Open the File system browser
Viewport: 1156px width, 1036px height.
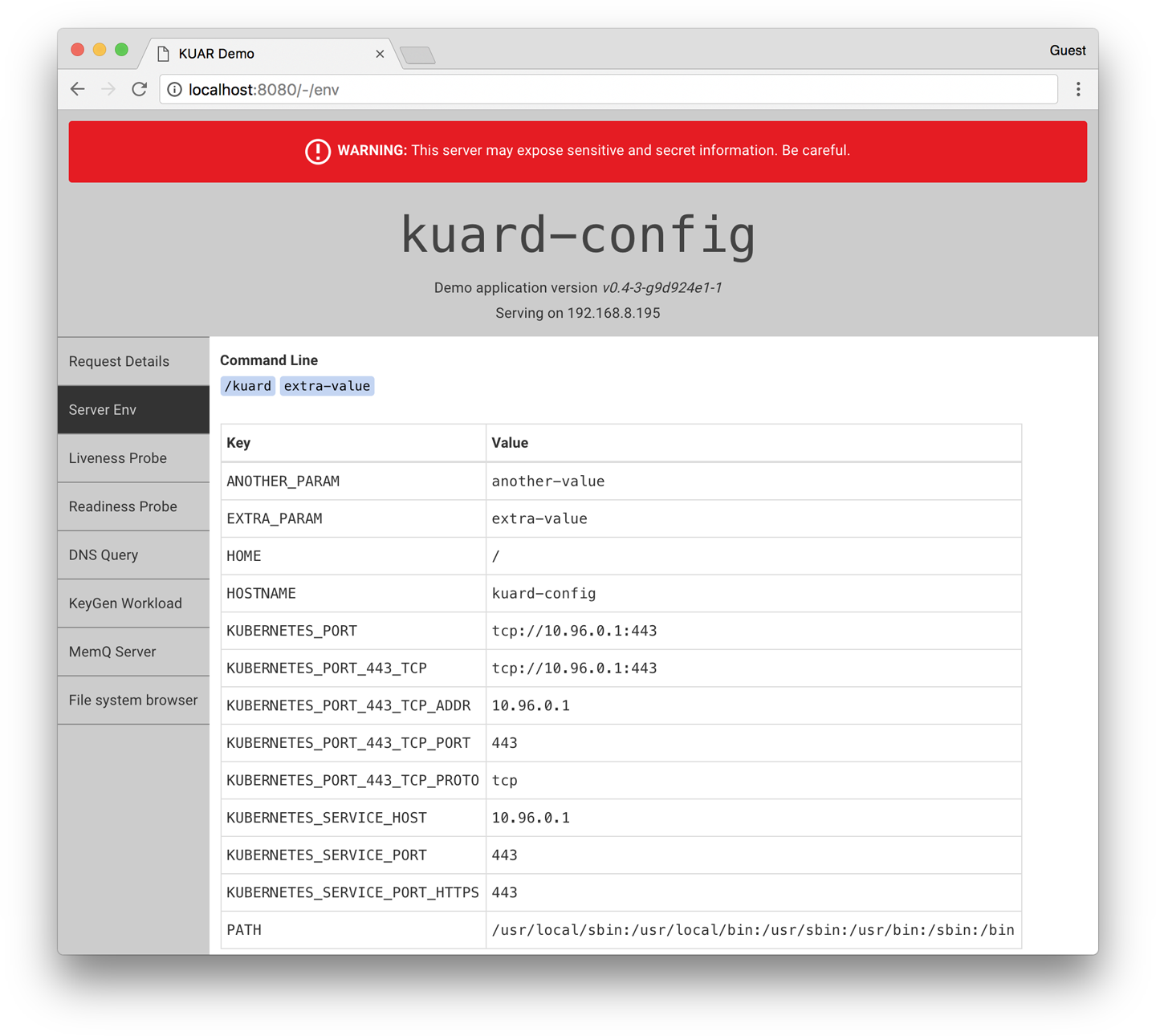click(x=132, y=700)
